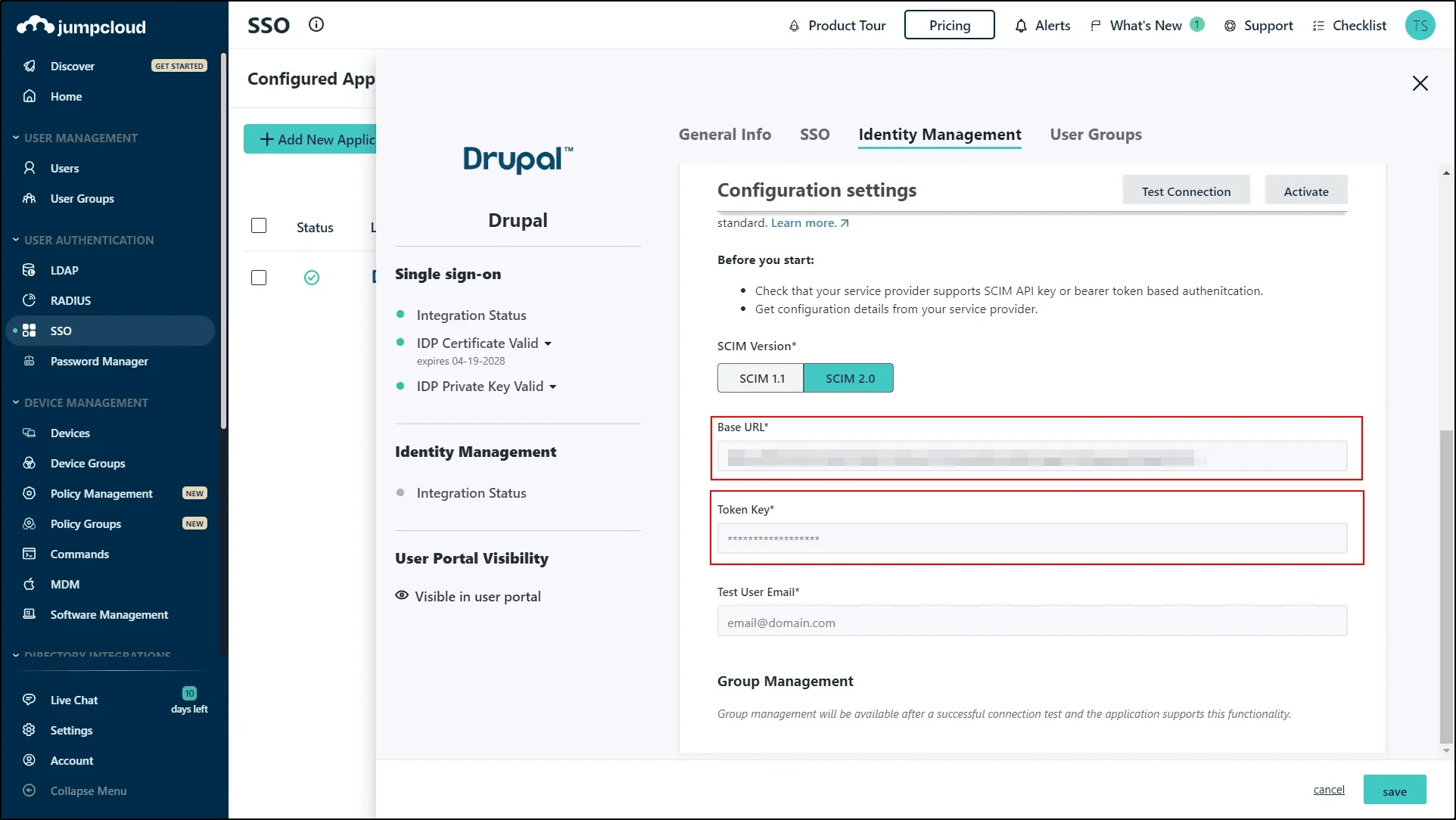Click Identity Management Integration Status
The height and width of the screenshot is (820, 1456).
click(471, 492)
